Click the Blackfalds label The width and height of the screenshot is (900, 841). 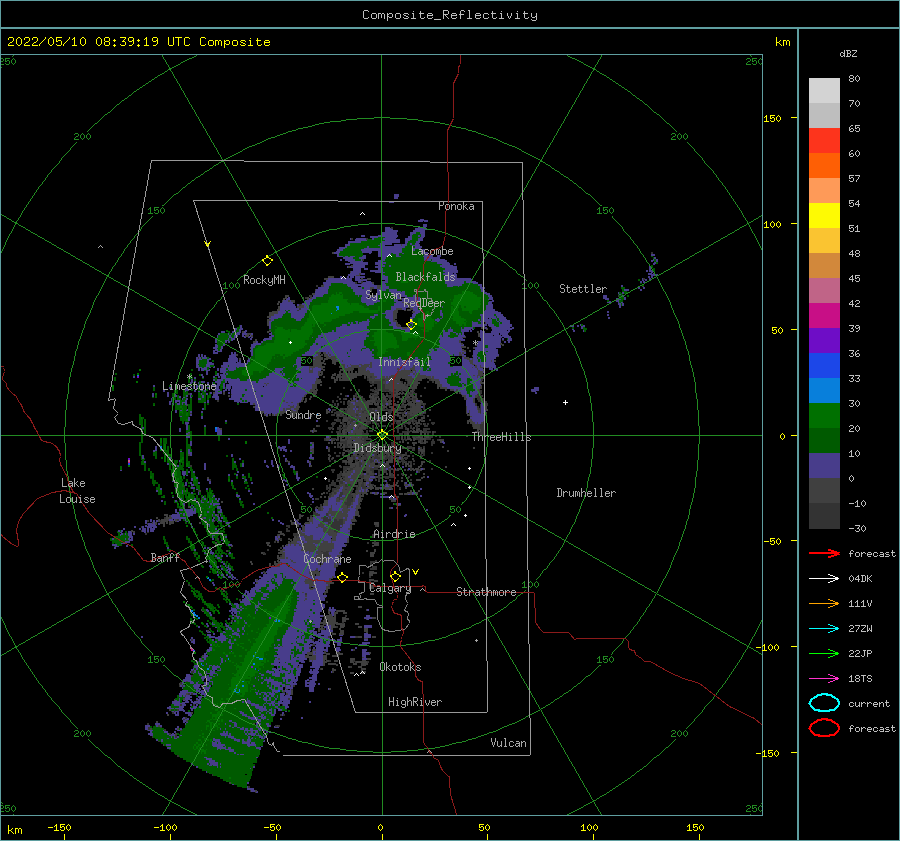[425, 277]
